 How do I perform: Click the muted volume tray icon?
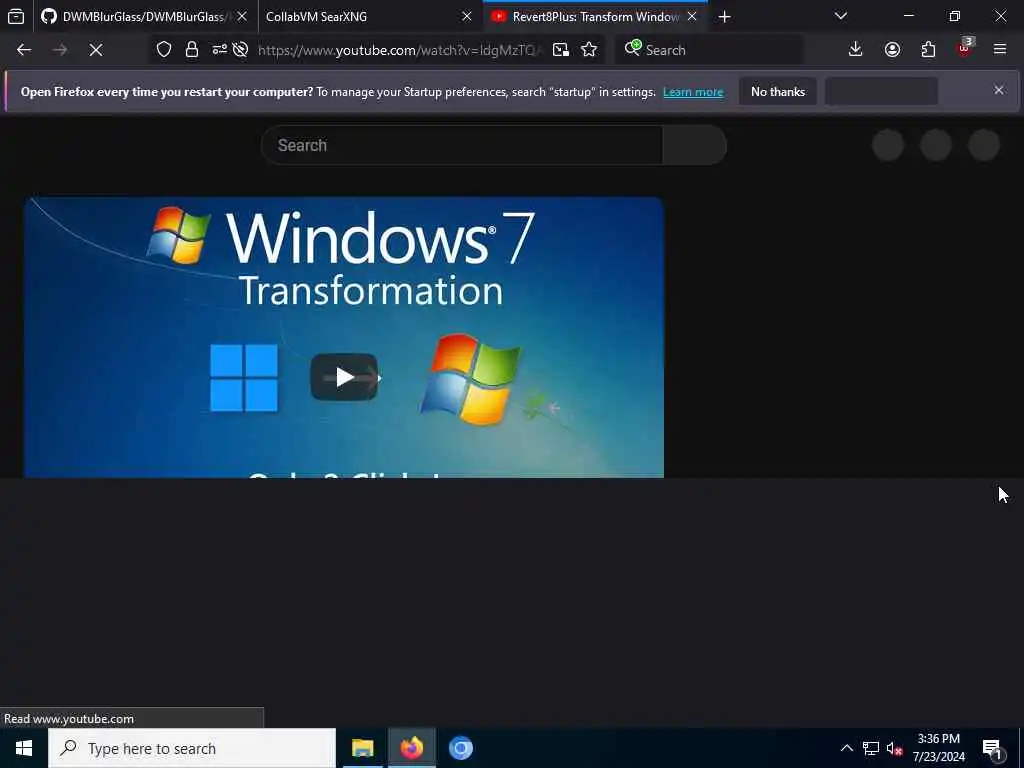[x=894, y=748]
